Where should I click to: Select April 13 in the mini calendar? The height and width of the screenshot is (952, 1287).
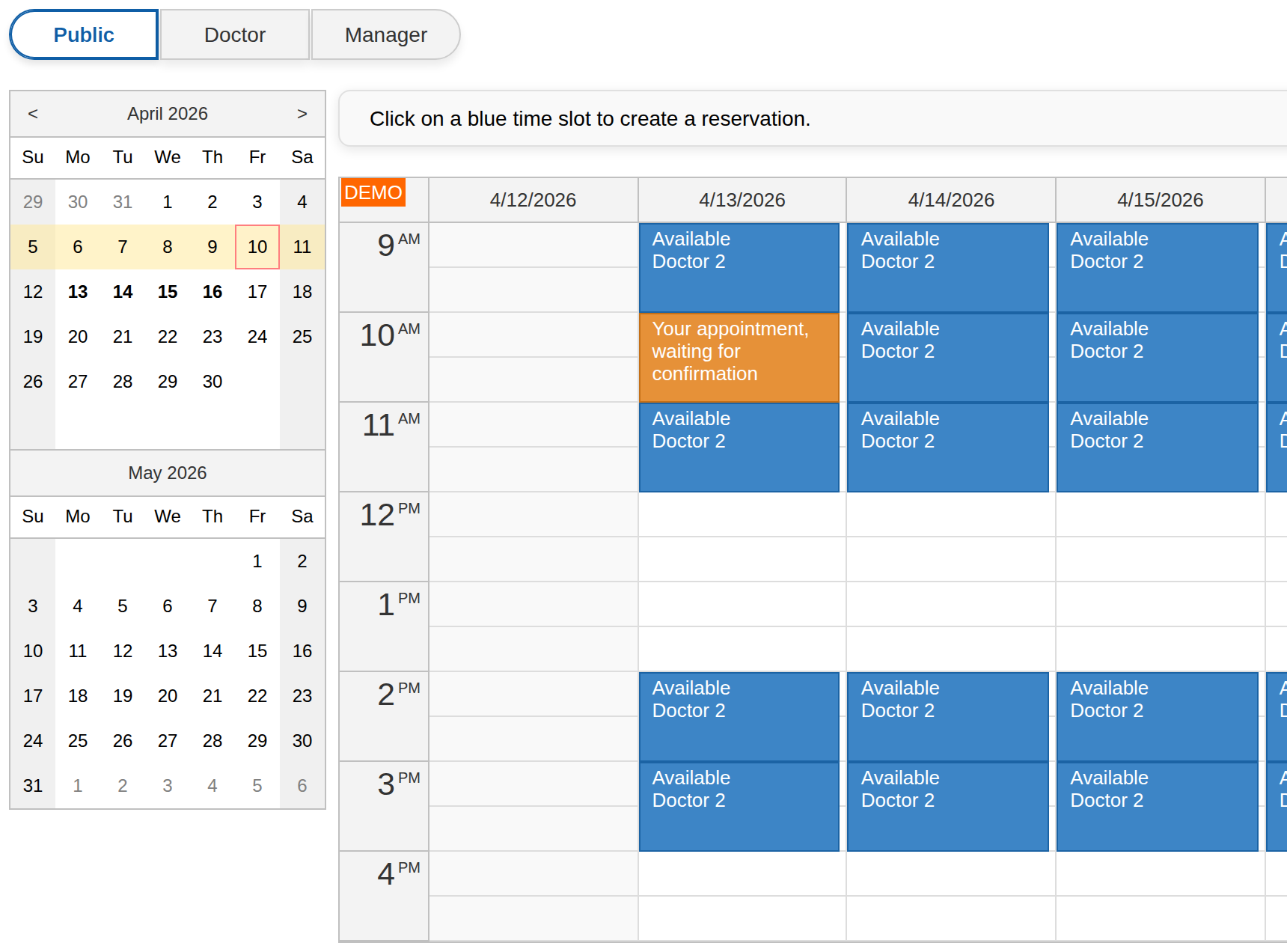[x=77, y=292]
